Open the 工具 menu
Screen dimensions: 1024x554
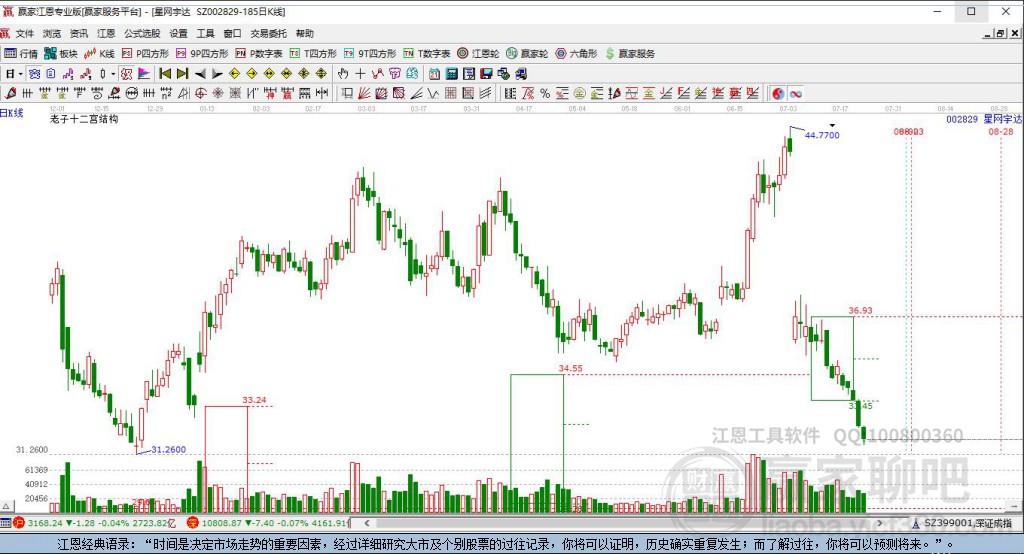[x=205, y=33]
